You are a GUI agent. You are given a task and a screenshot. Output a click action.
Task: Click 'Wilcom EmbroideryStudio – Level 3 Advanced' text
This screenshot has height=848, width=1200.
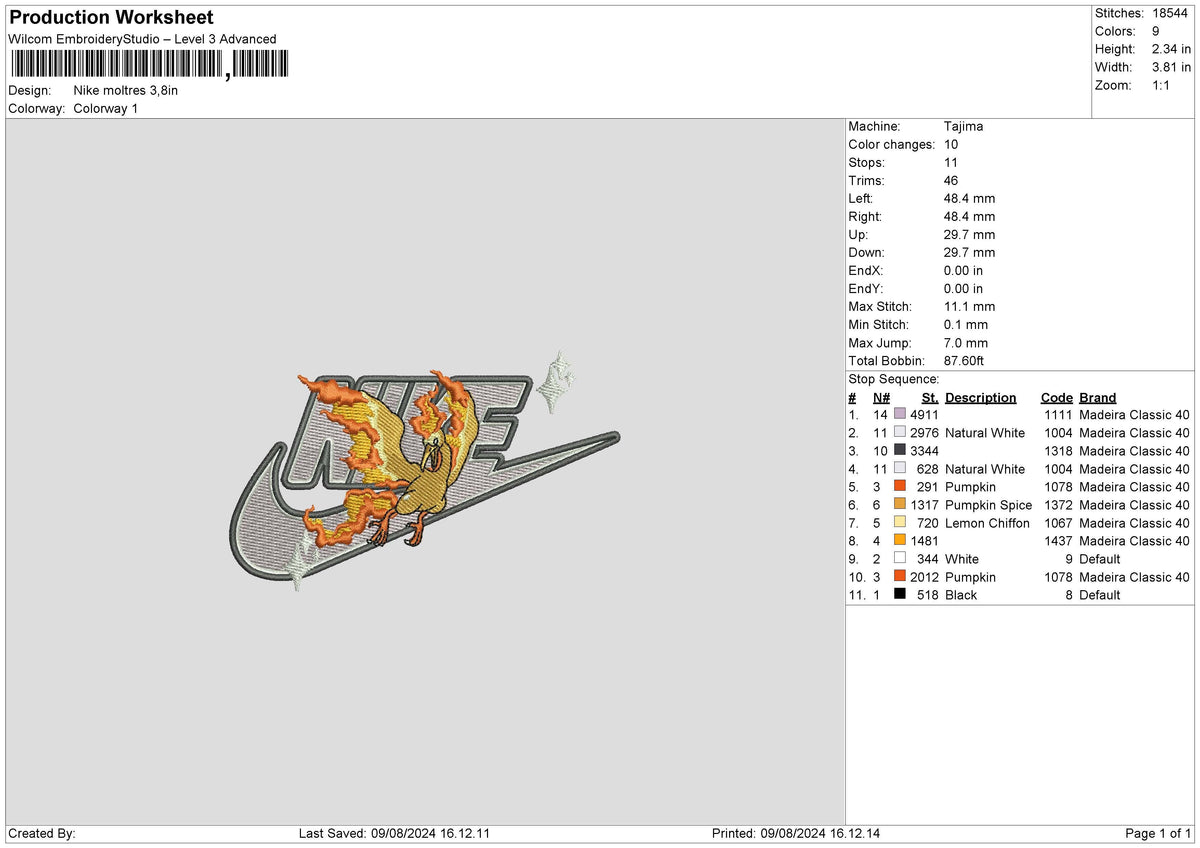tap(142, 39)
